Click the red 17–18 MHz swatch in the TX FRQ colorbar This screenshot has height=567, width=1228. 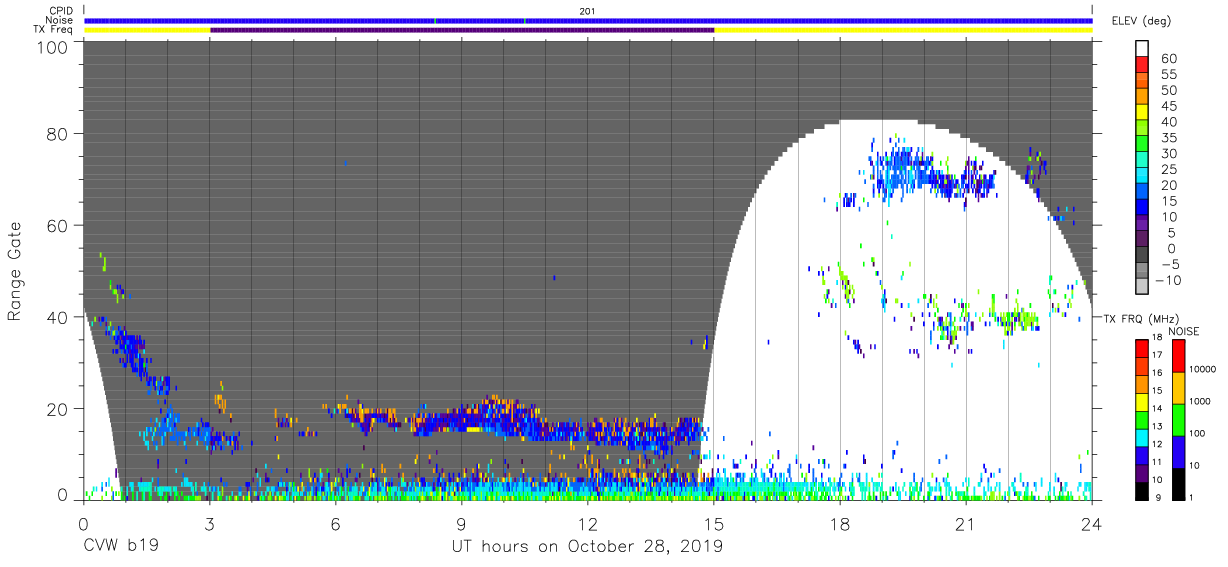tap(1143, 349)
